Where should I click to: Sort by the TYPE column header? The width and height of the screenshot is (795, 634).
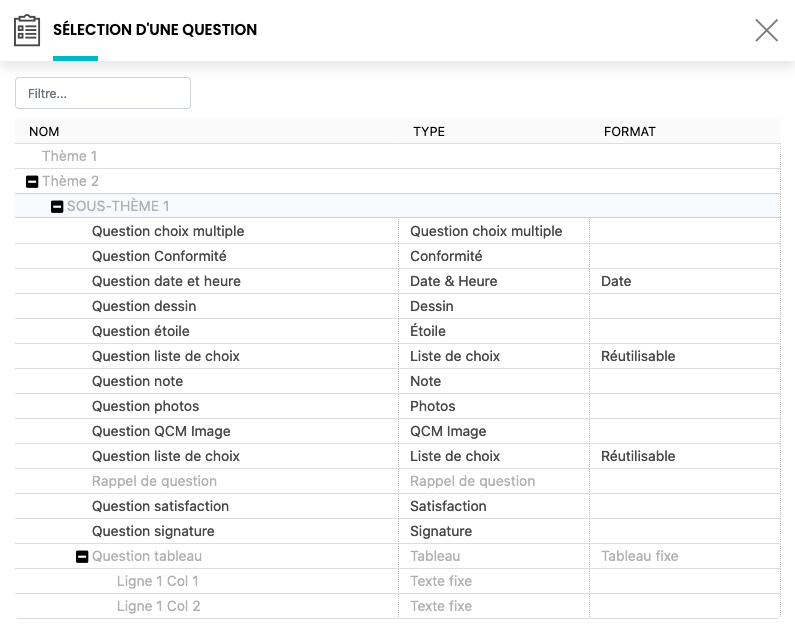[429, 131]
